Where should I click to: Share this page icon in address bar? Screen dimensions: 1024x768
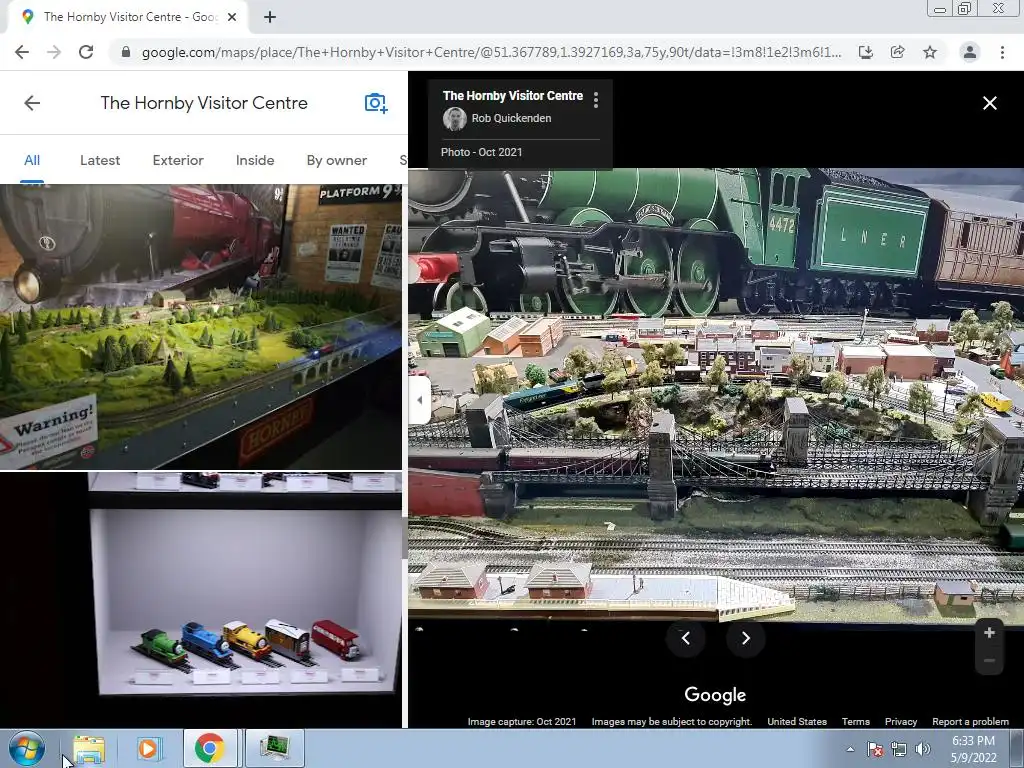(897, 52)
